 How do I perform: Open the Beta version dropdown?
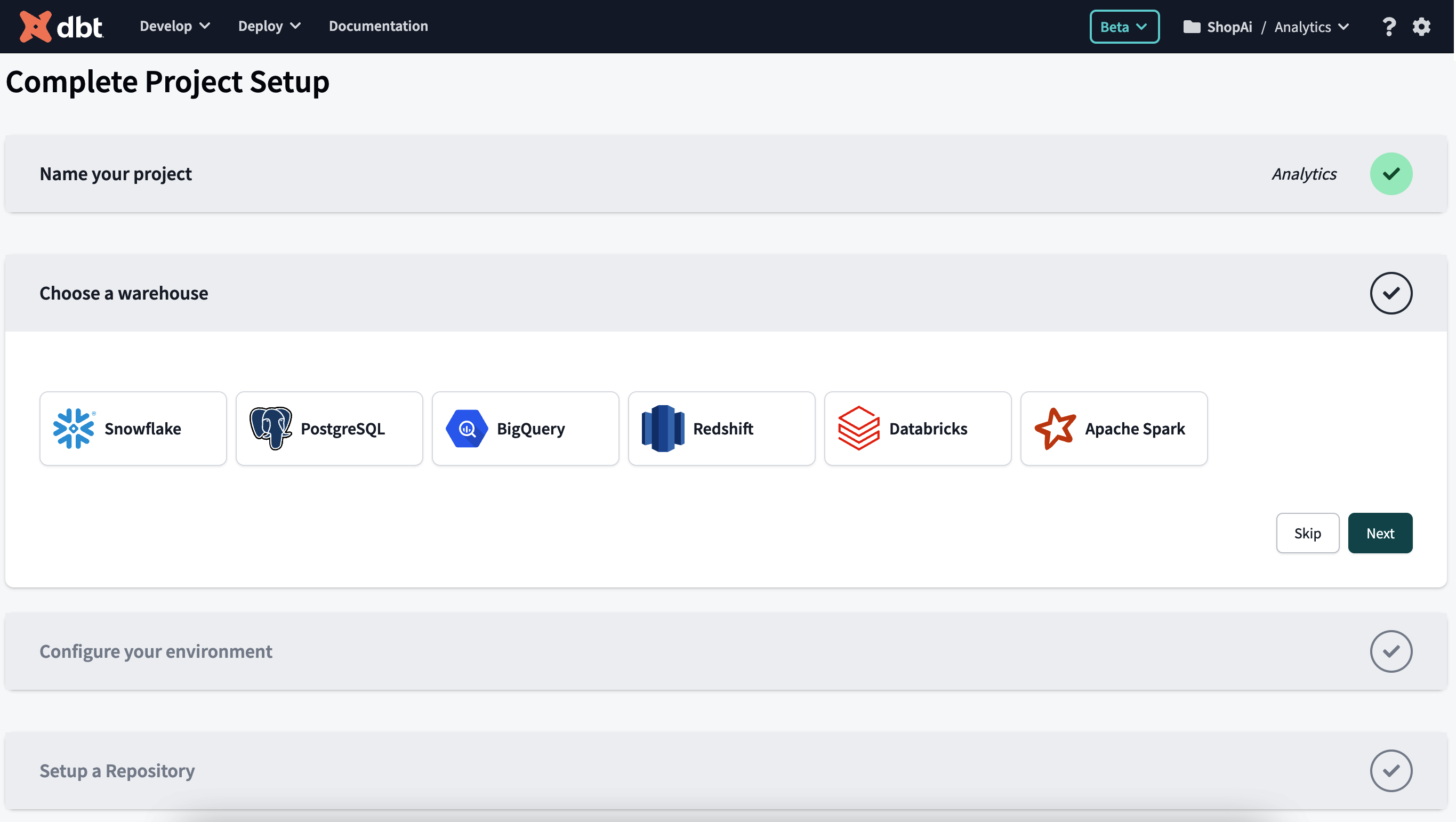click(x=1124, y=27)
